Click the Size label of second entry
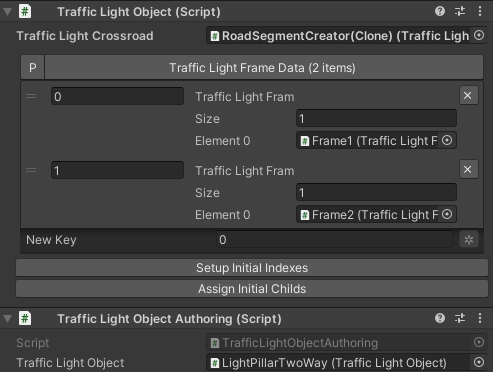Image resolution: width=493 pixels, height=372 pixels. coord(207,193)
